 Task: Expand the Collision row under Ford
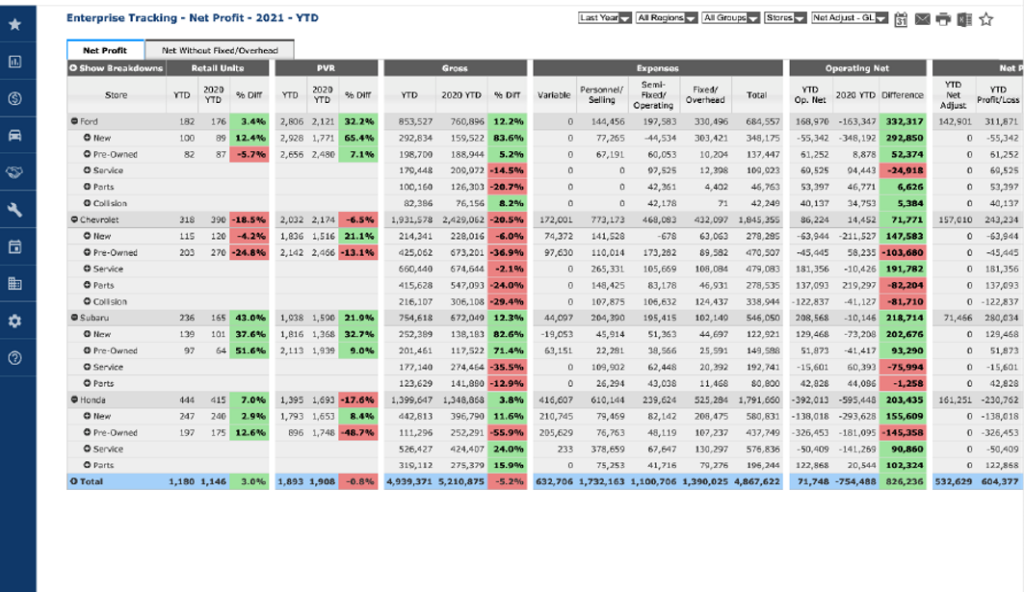87,203
